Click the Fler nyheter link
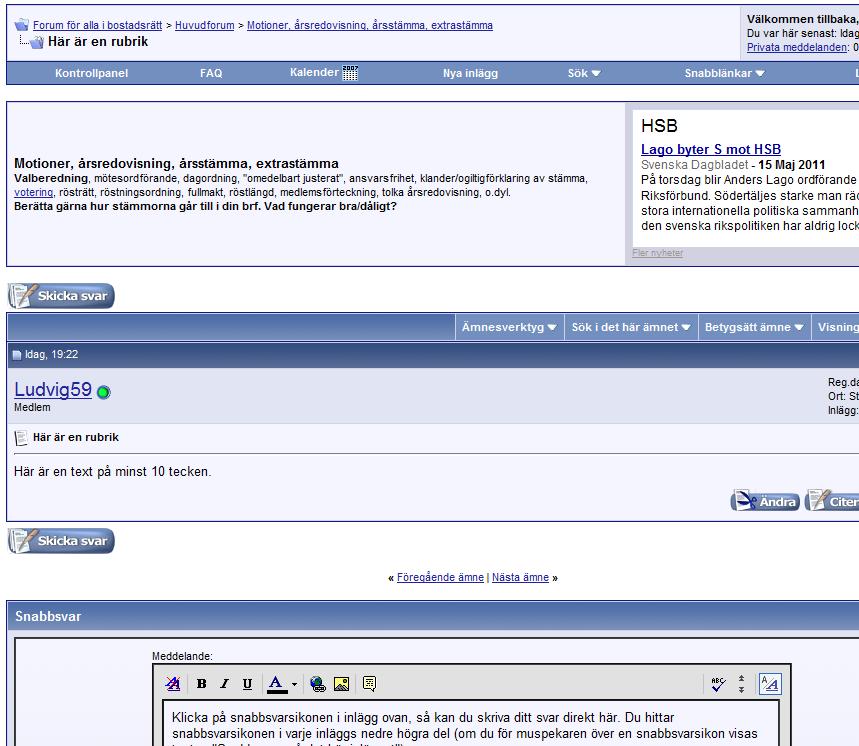The width and height of the screenshot is (859, 746). coord(657,253)
